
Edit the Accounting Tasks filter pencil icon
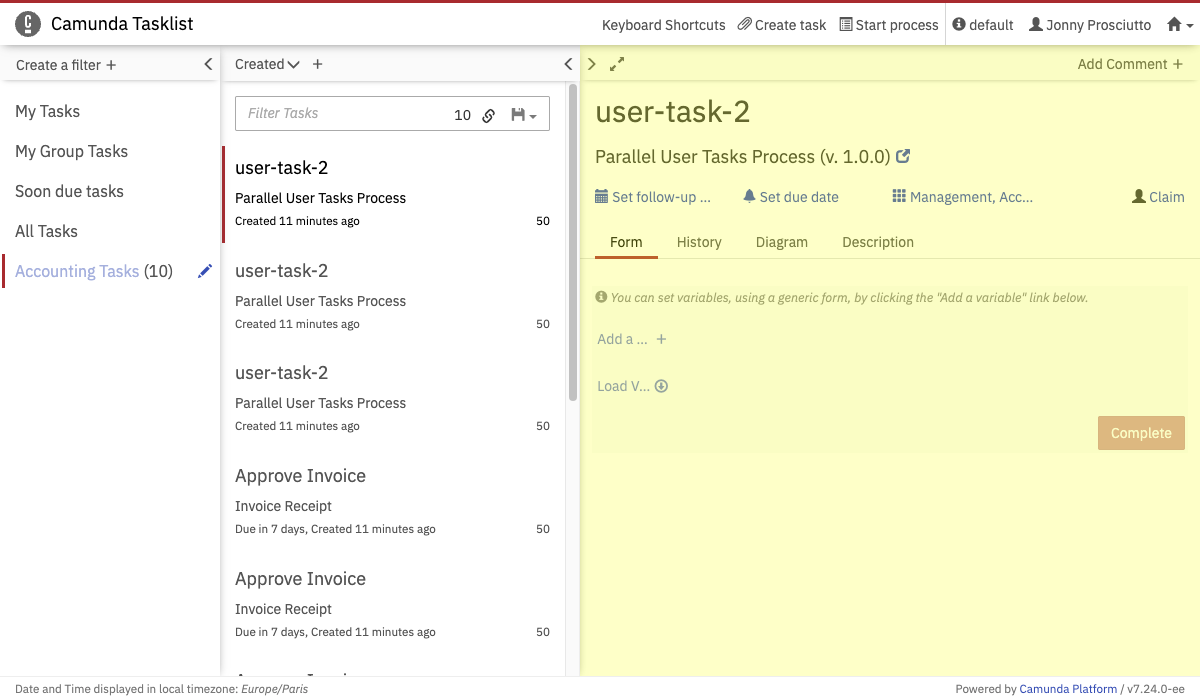205,271
